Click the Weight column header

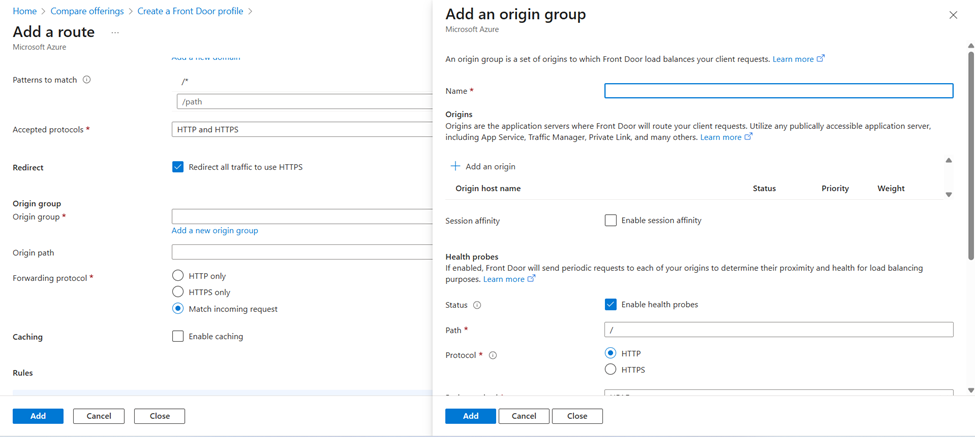[x=891, y=188]
